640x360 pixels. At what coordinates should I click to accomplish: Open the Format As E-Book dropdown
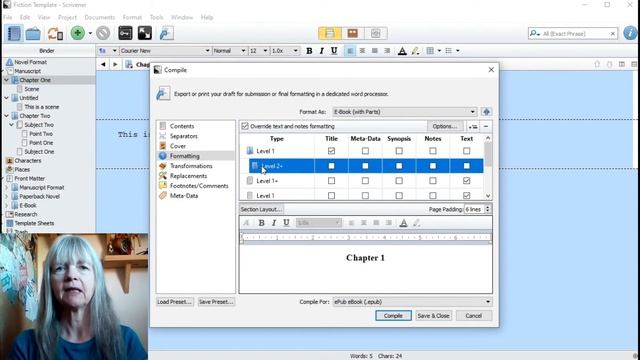click(x=404, y=112)
